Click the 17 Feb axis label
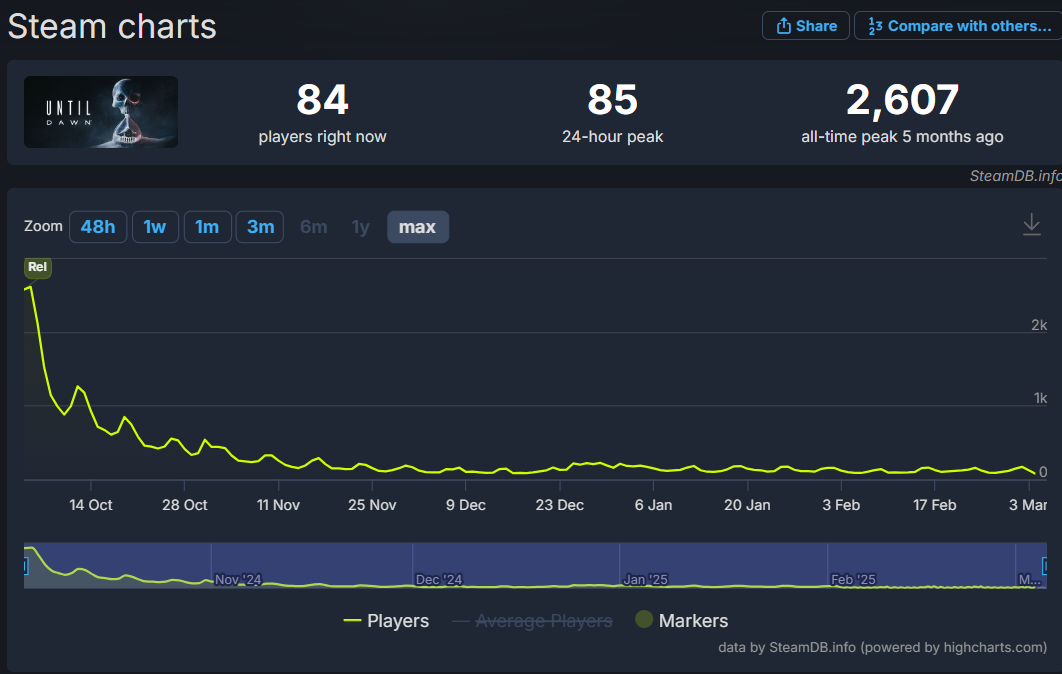Screen dimensions: 1062x674 tap(935, 505)
